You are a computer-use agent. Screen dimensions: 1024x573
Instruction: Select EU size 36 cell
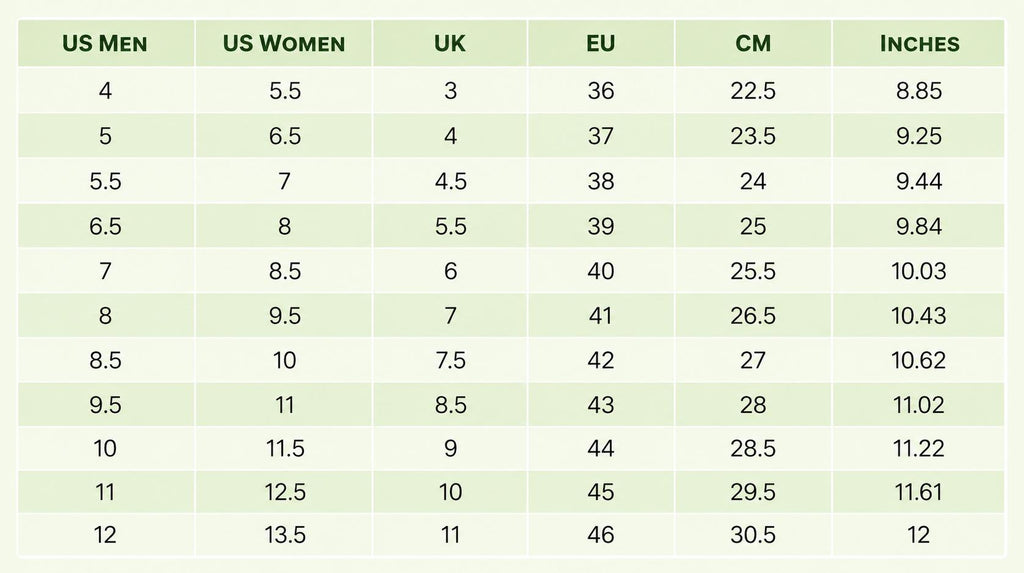tap(601, 90)
